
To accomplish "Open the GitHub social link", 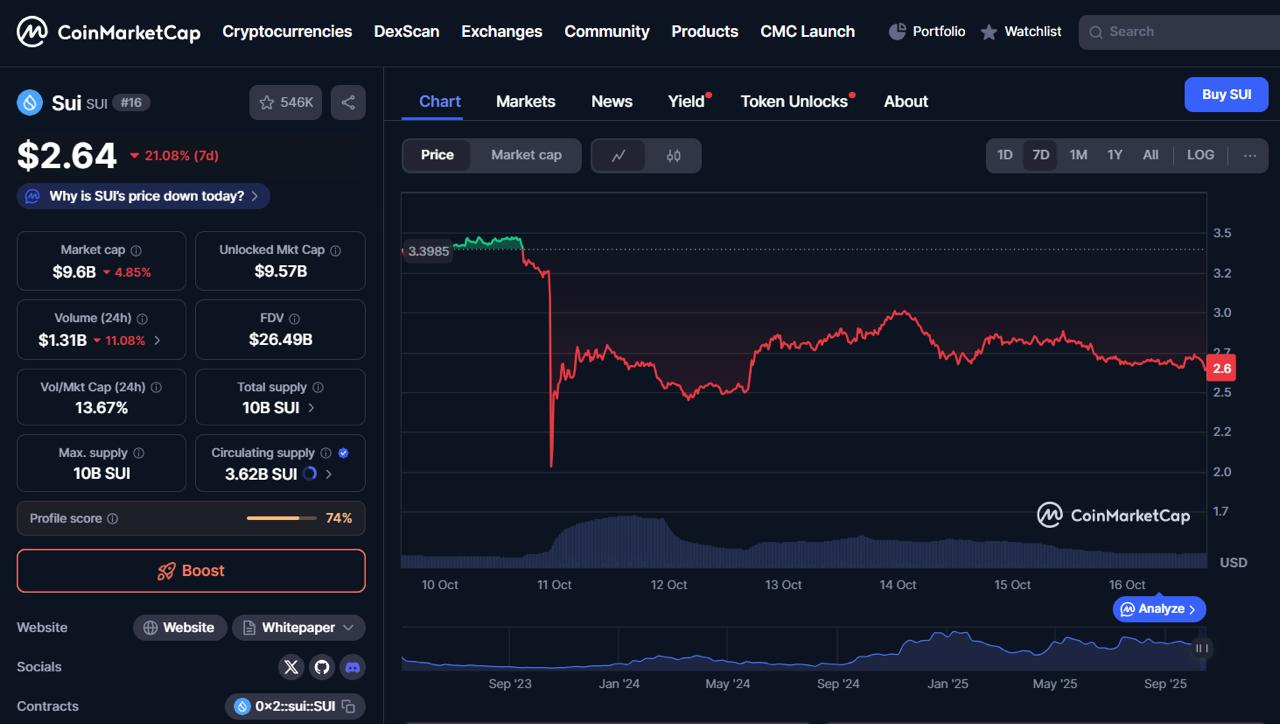I will (x=321, y=667).
